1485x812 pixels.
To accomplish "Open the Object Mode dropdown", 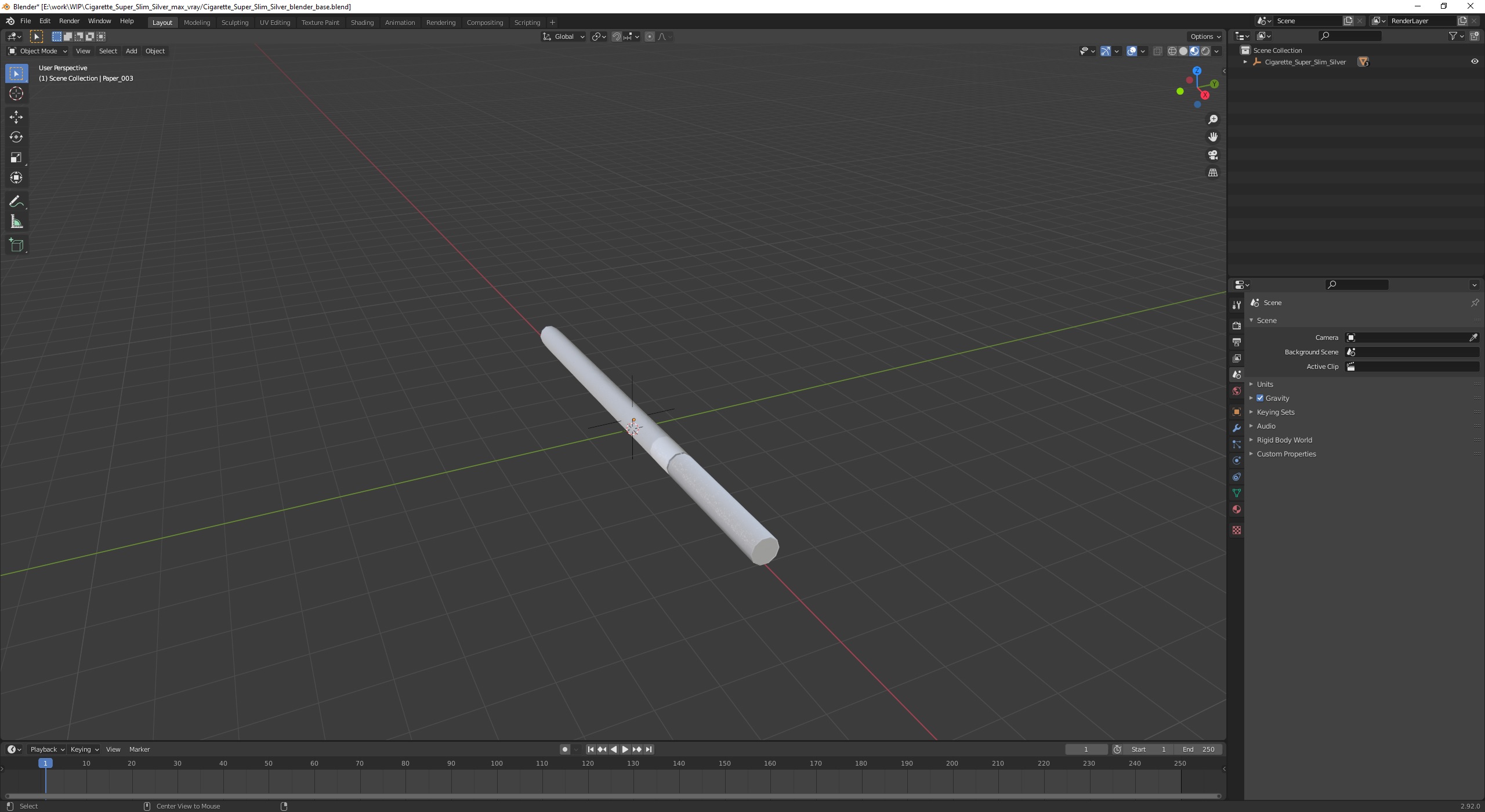I will click(38, 51).
